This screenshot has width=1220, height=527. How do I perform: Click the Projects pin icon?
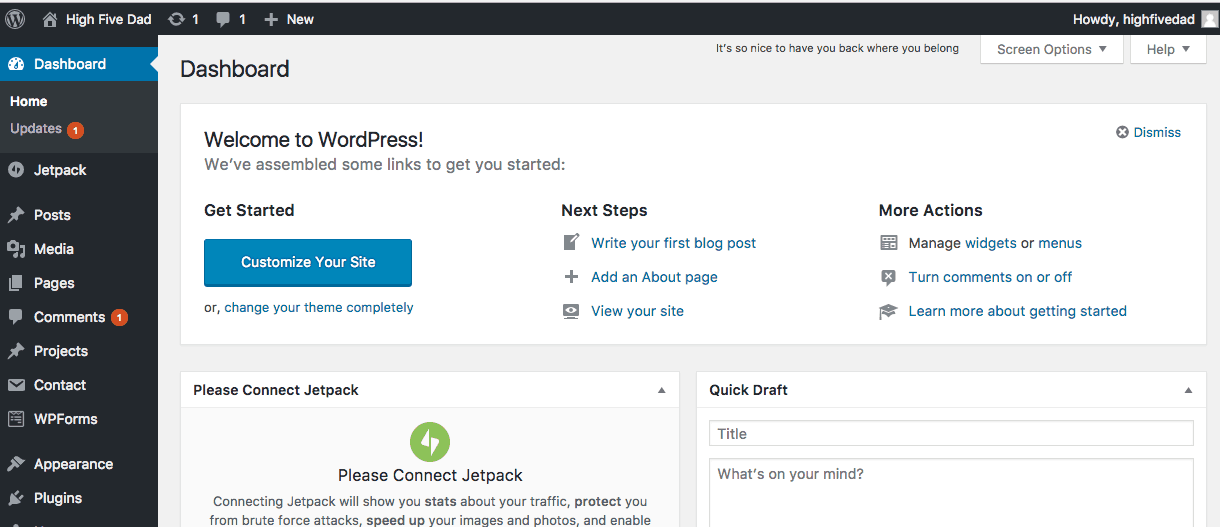point(16,351)
